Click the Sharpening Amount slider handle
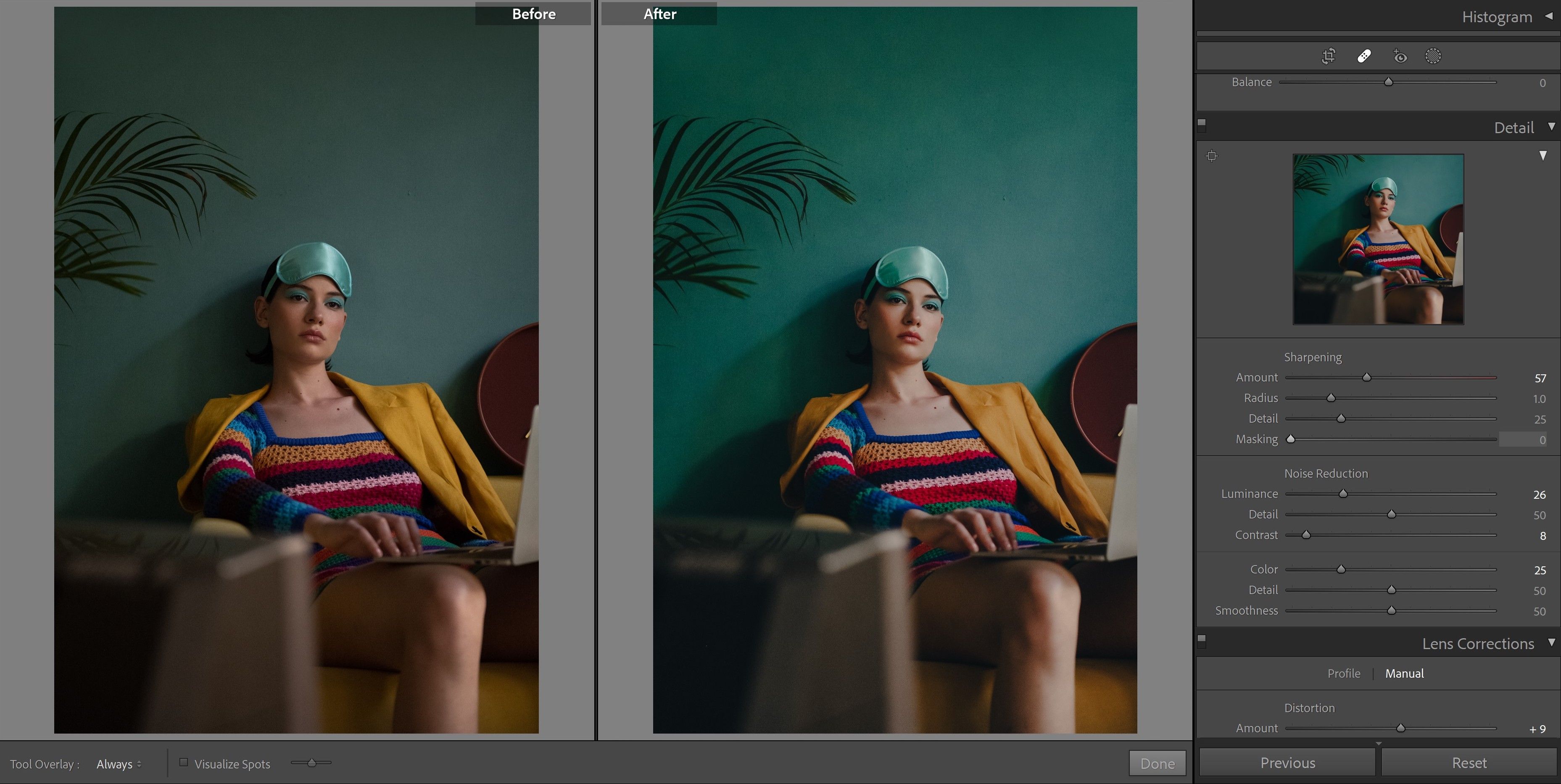 click(x=1366, y=377)
